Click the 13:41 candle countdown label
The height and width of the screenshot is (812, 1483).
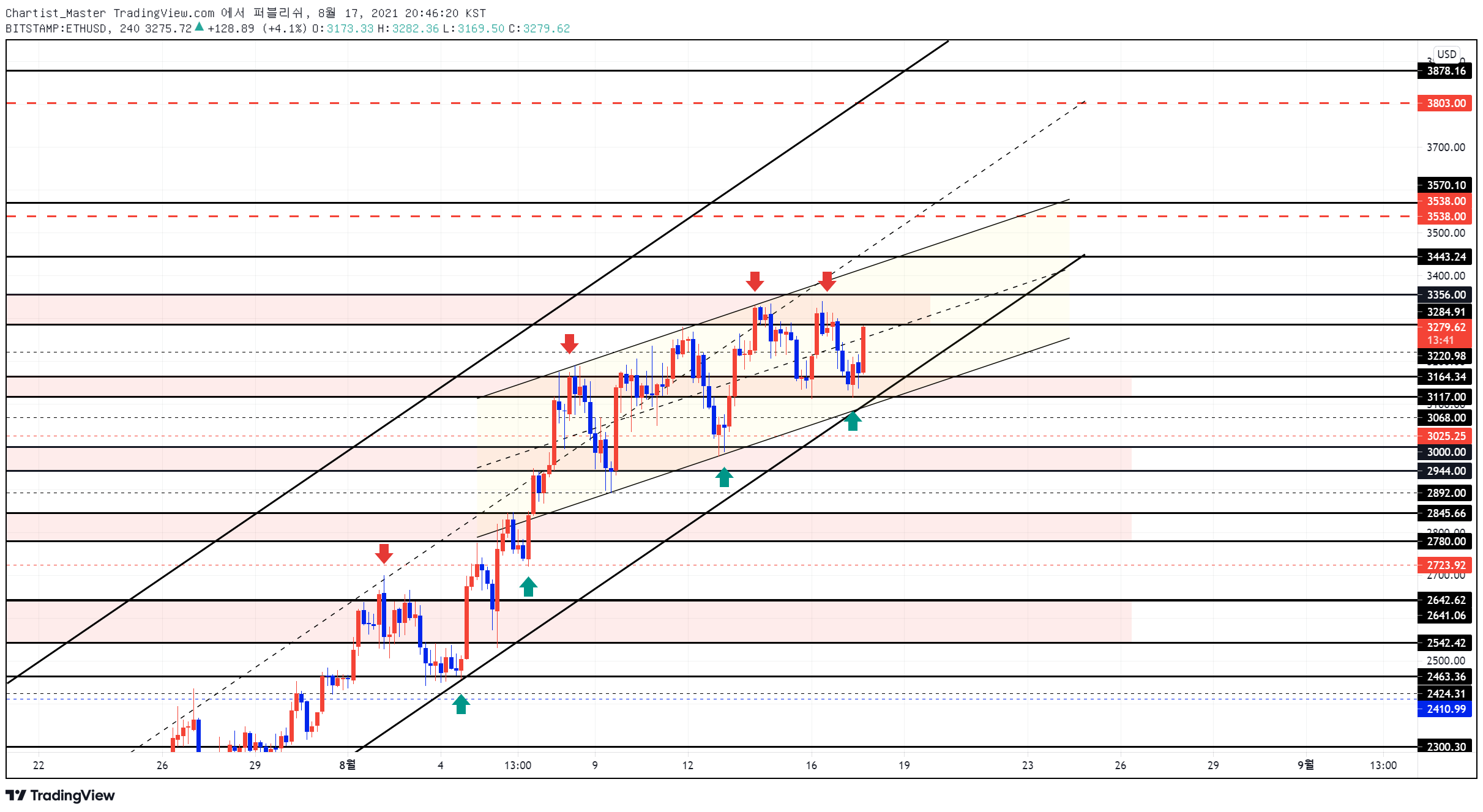[1441, 341]
